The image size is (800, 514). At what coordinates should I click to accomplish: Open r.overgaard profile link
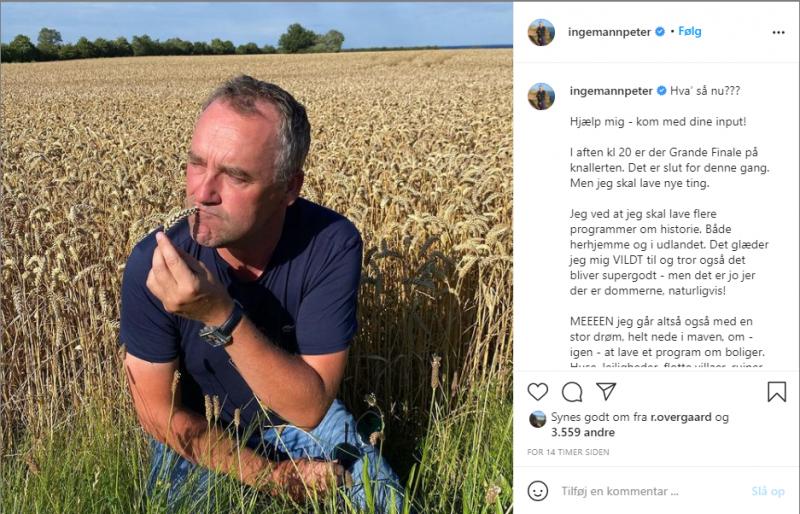click(x=681, y=417)
